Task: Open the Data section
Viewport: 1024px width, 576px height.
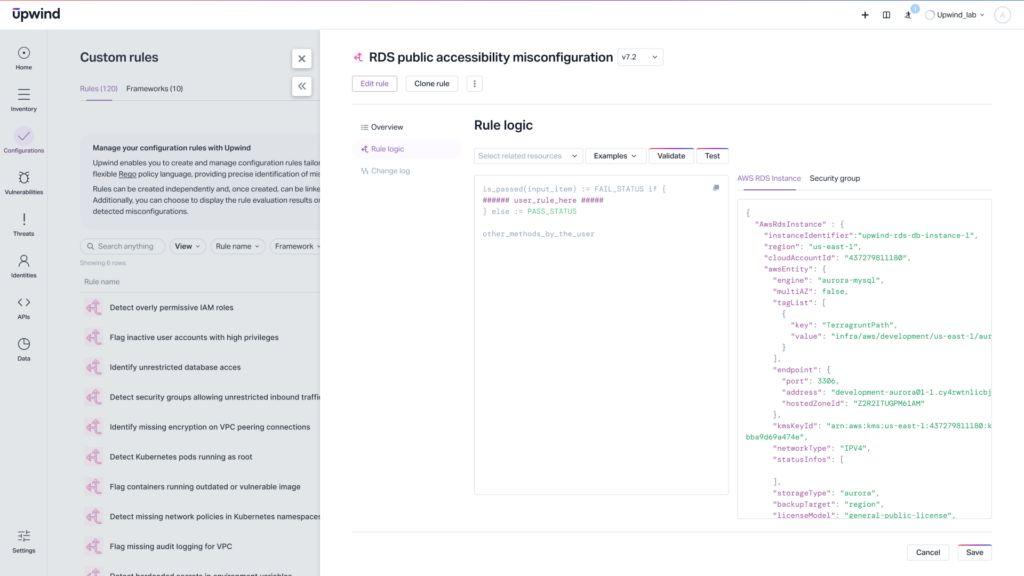Action: (x=24, y=349)
